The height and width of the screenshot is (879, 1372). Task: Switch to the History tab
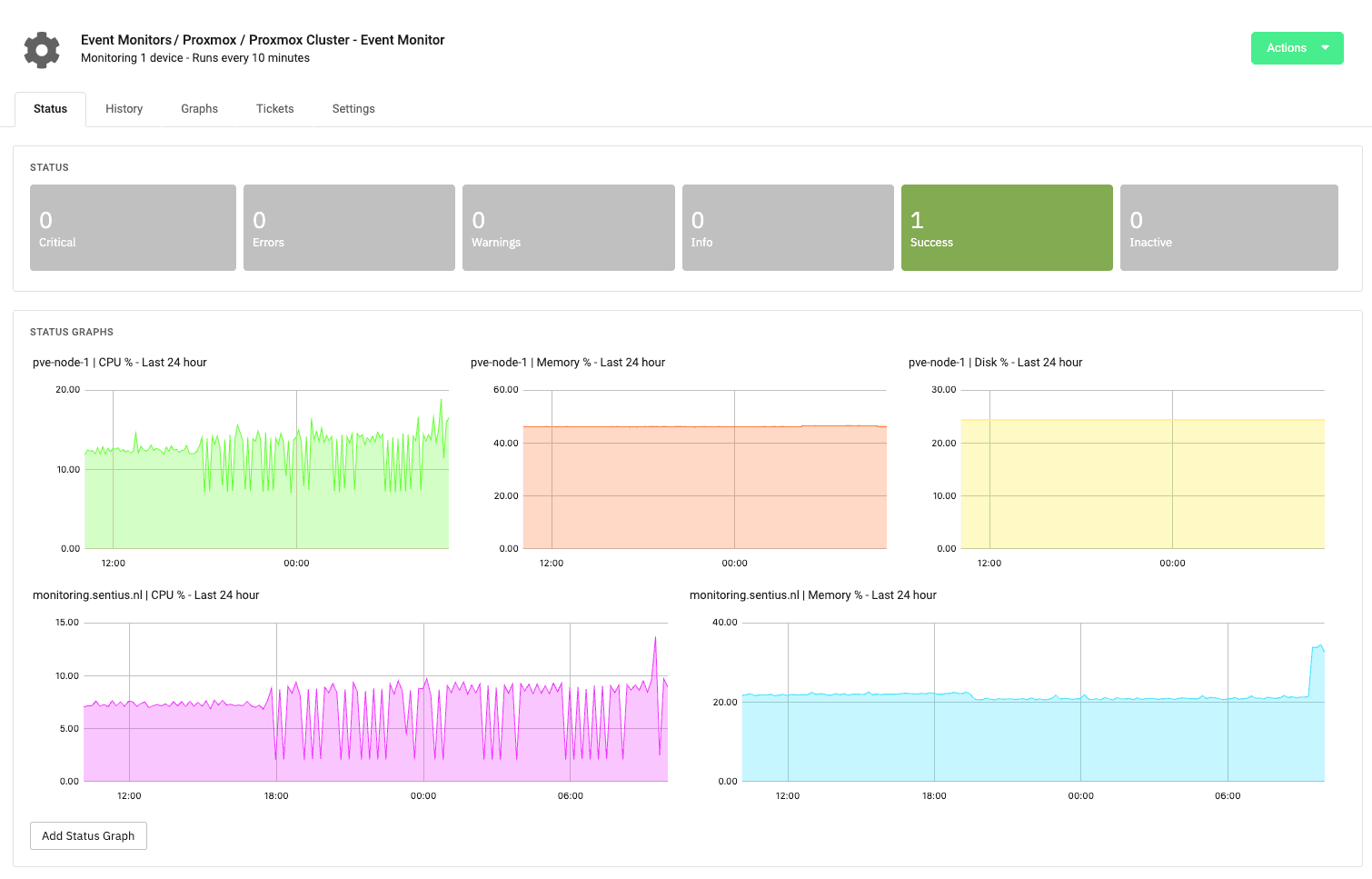click(124, 108)
